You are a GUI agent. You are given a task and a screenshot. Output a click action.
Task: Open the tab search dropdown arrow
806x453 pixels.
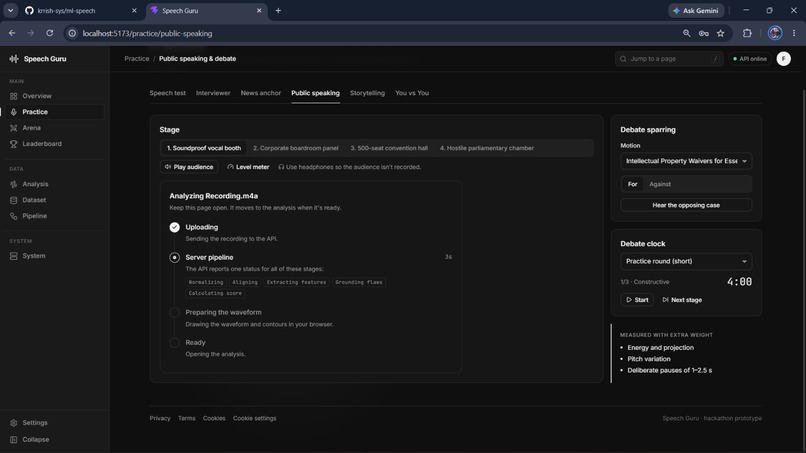point(10,10)
